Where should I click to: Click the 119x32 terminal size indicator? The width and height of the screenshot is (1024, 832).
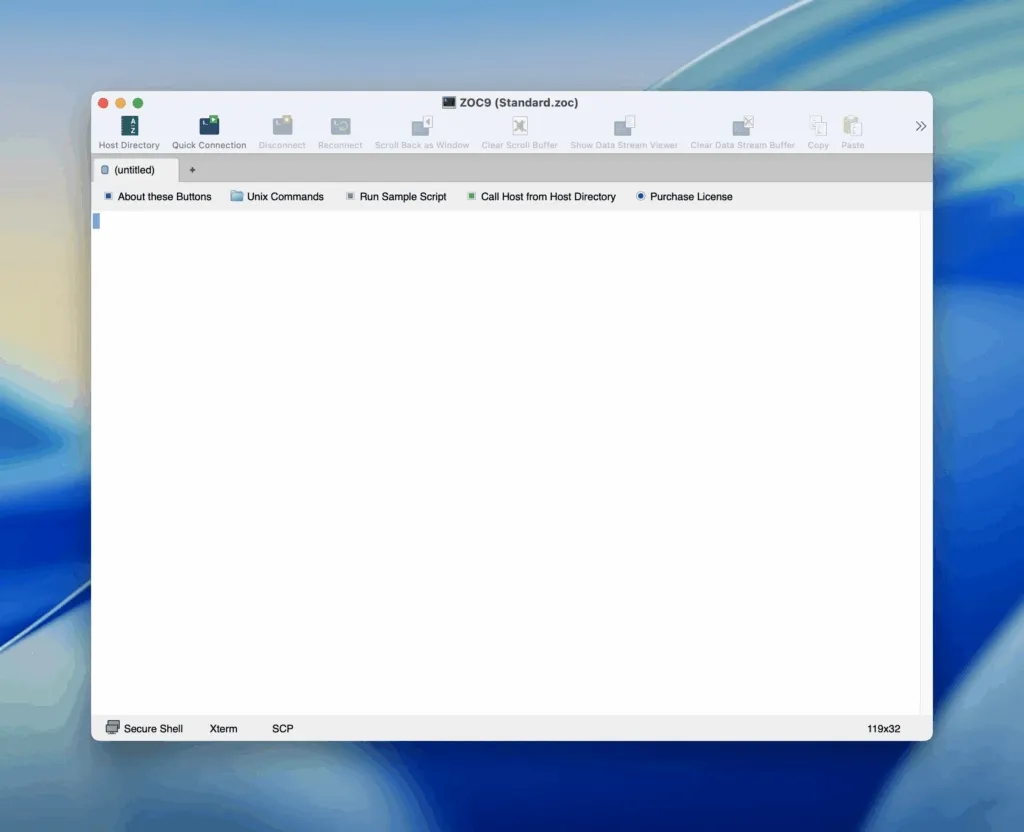pyautogui.click(x=884, y=728)
